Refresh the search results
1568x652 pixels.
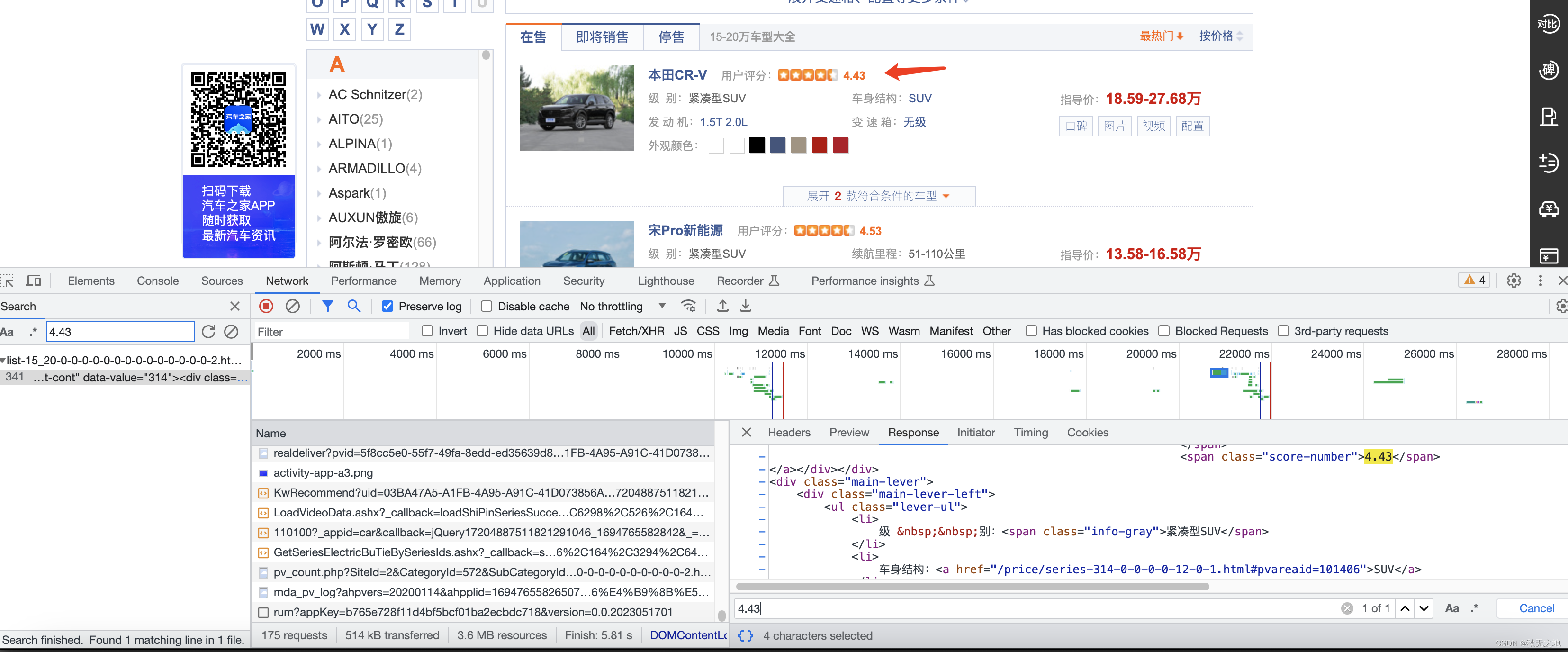(208, 332)
